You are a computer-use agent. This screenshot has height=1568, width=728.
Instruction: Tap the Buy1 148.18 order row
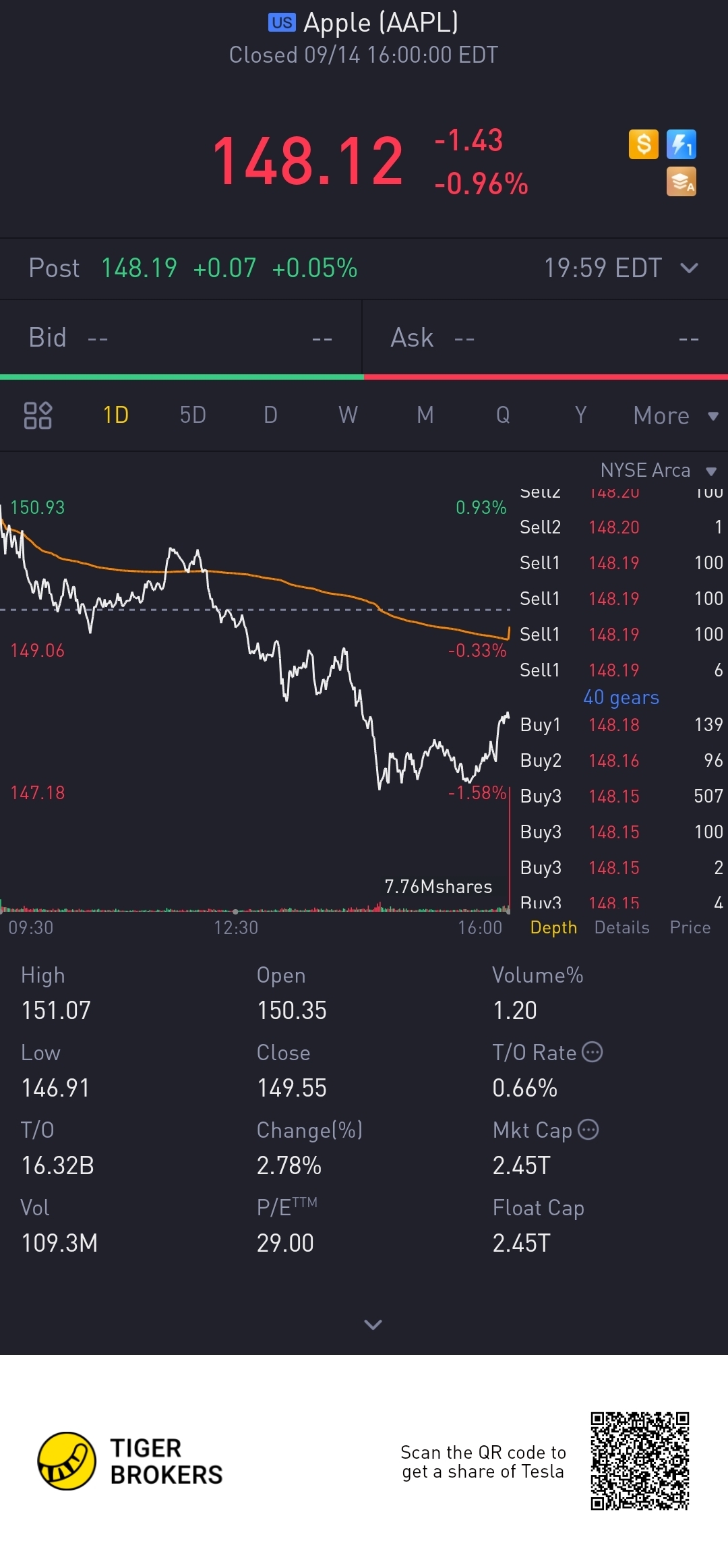pyautogui.click(x=620, y=725)
